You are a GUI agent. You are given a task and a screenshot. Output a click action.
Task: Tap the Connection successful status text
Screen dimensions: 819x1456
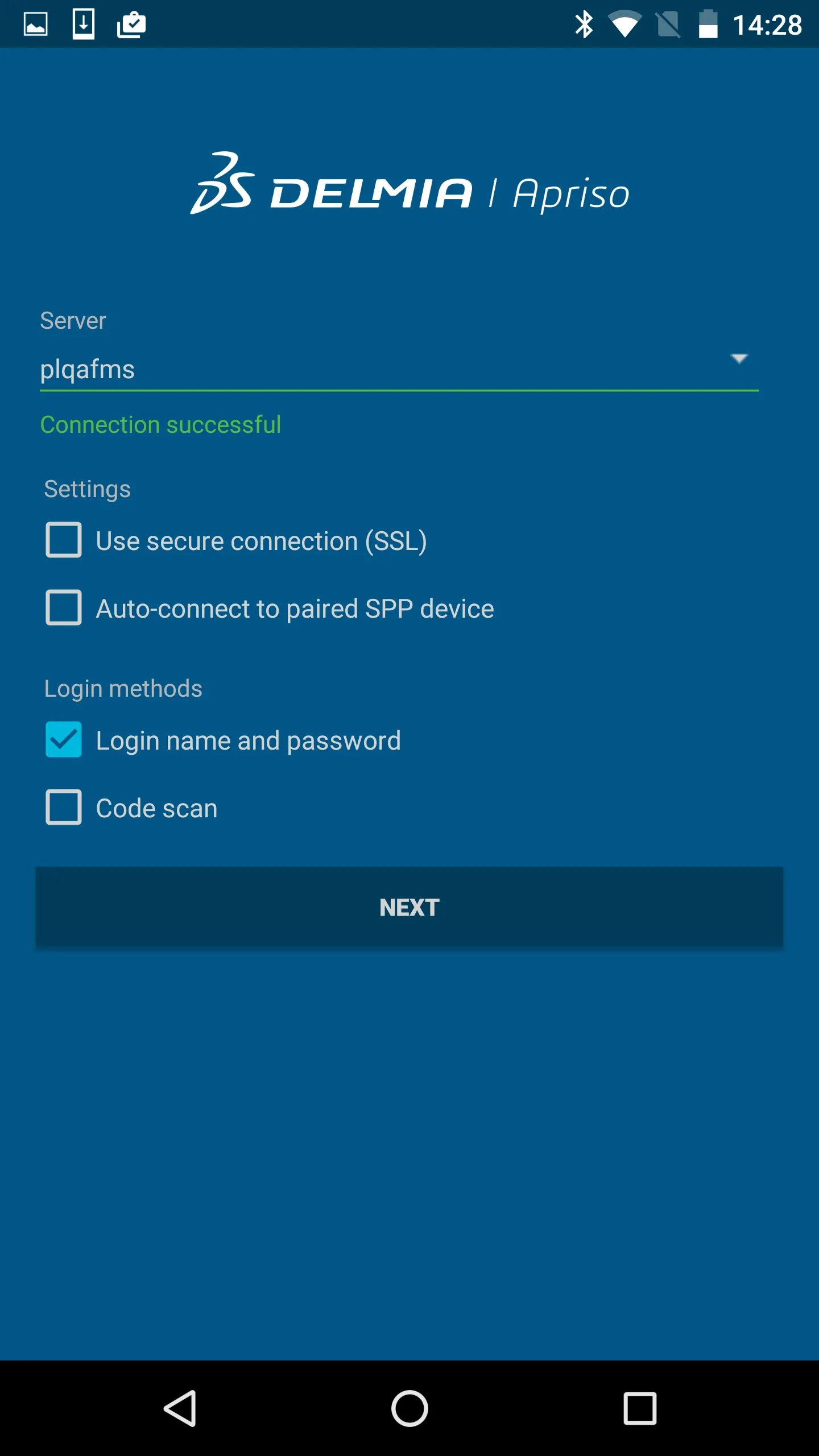click(x=161, y=425)
